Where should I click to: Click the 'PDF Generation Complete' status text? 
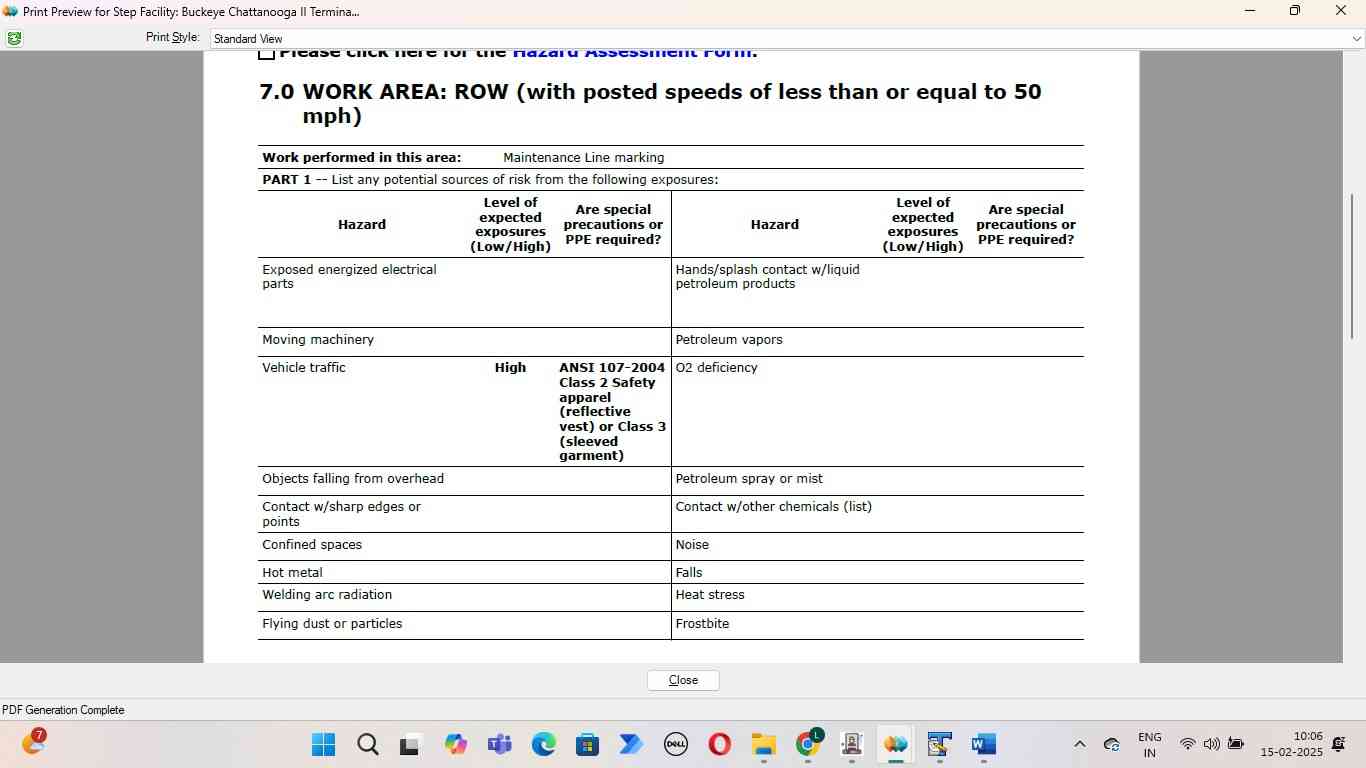pos(63,710)
